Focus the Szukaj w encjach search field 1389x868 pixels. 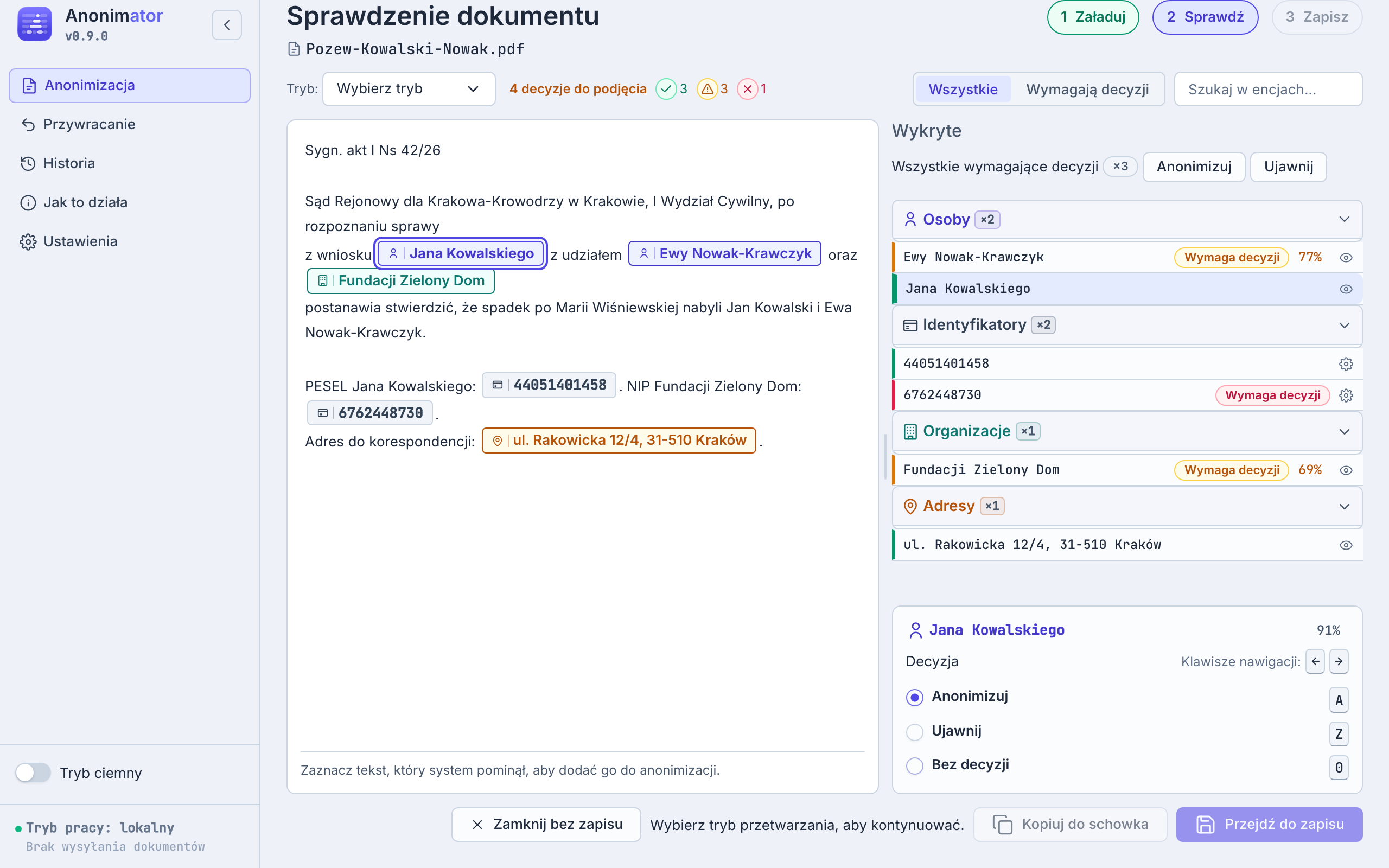[x=1268, y=89]
